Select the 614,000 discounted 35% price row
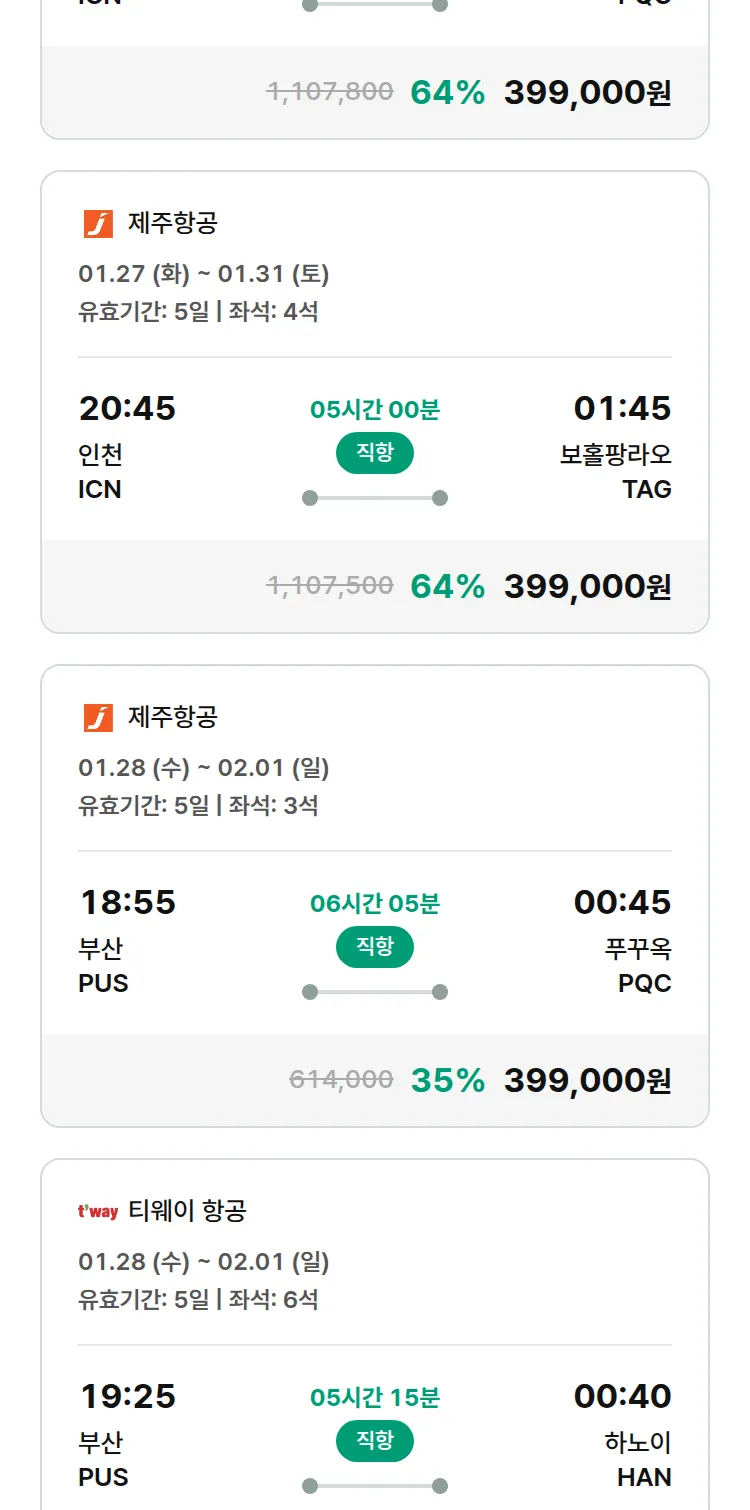Screen dimensions: 750x1510 click(374, 1080)
